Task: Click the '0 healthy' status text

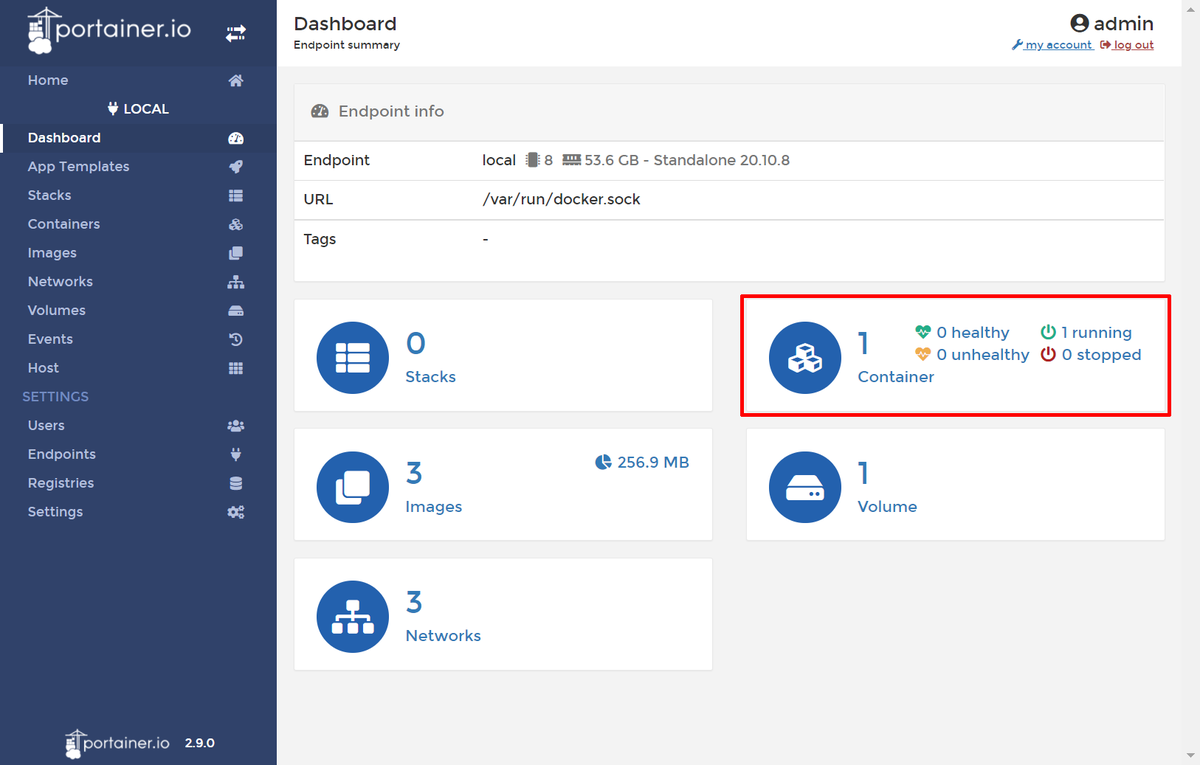Action: tap(973, 332)
